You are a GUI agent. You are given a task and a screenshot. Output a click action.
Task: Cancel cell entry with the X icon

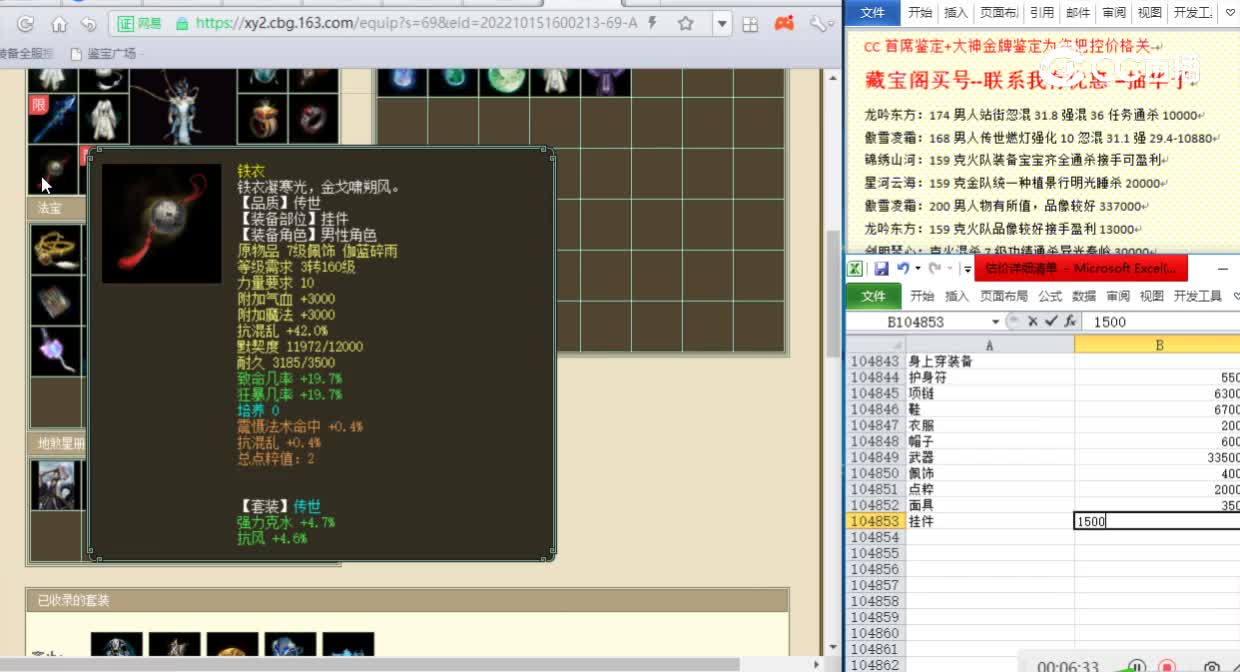tap(1033, 322)
